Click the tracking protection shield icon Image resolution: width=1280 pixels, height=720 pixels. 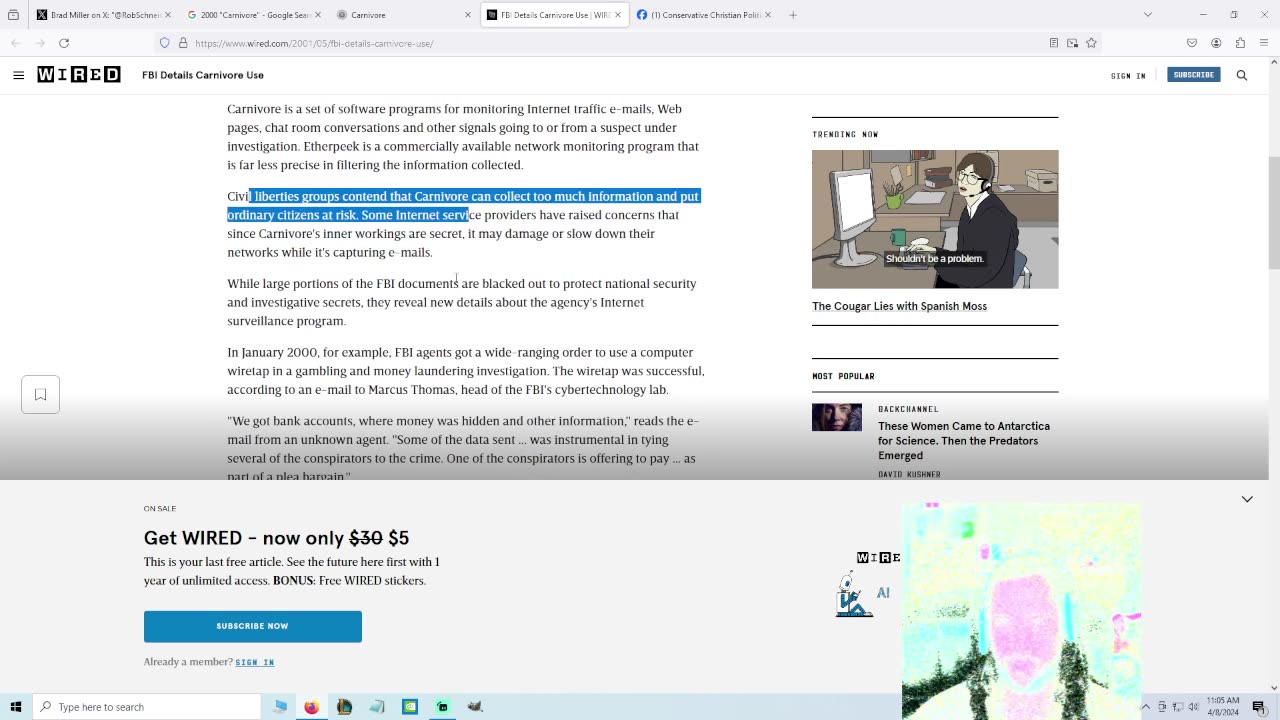pos(165,43)
